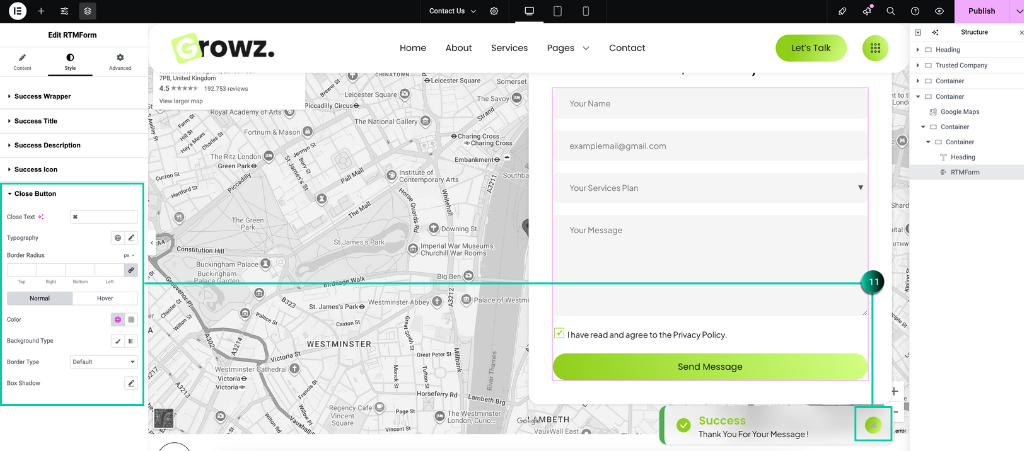Click the Send Message button
Image resolution: width=1024 pixels, height=451 pixels.
pyautogui.click(x=709, y=367)
